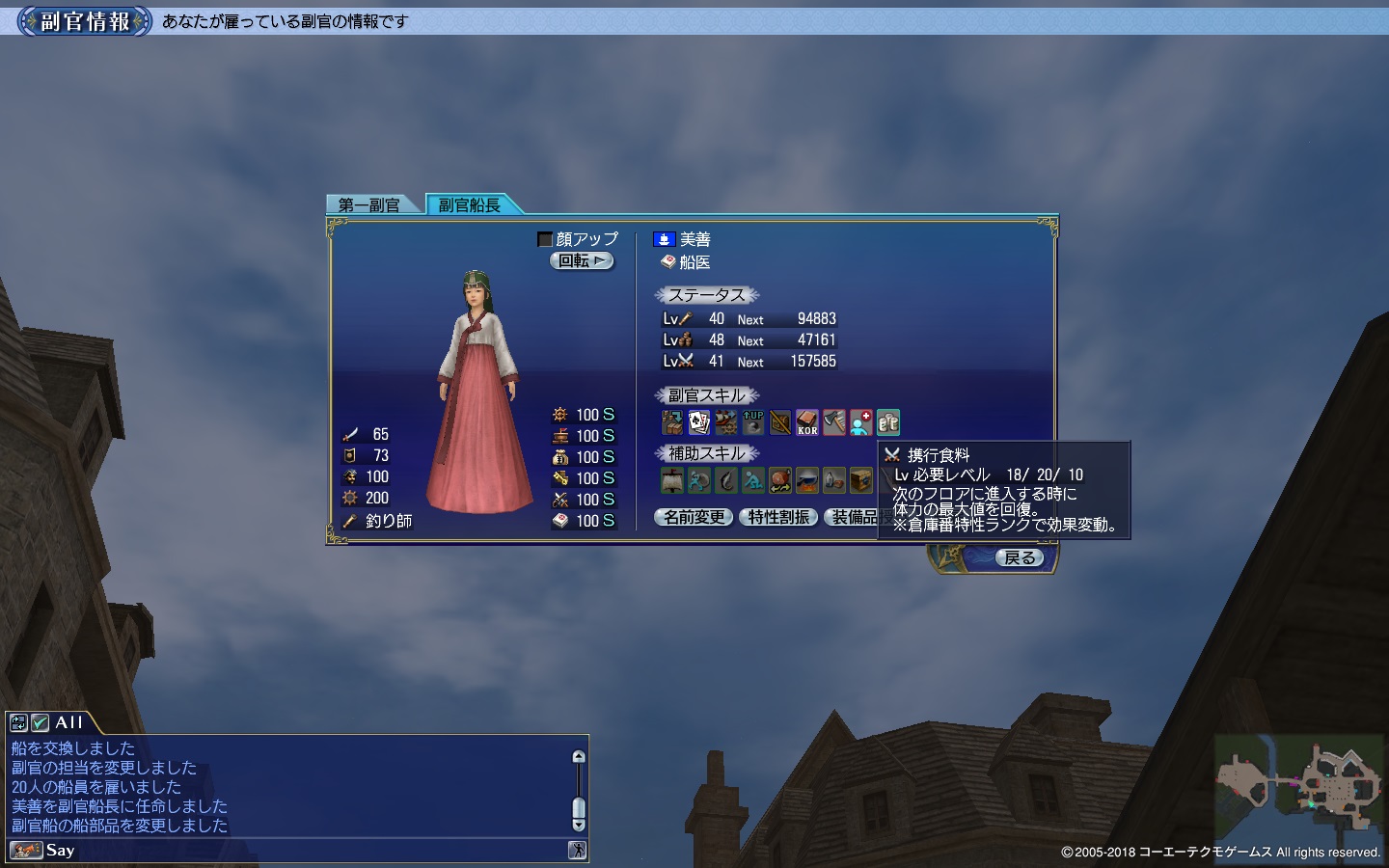
Task: Select the fishing hook support skill icon
Action: click(726, 479)
